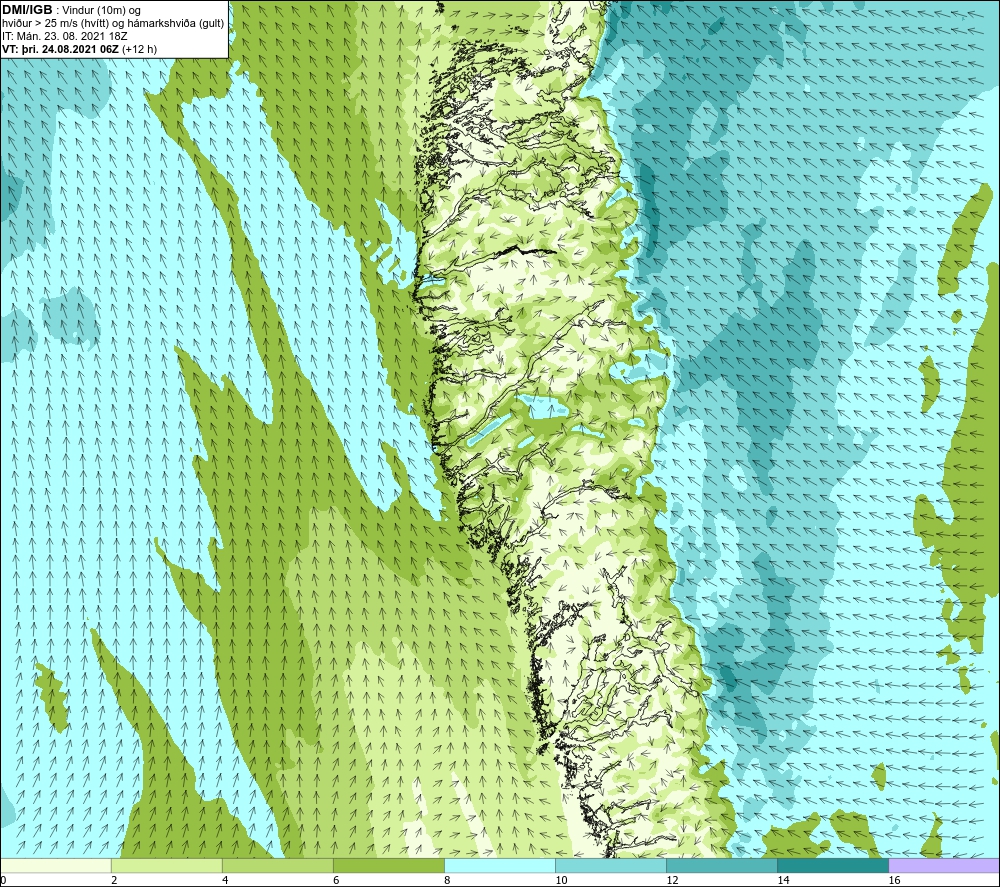
Task: Click the 'IT: Mán. 23. 08. 2021 18Z' line
Action: 64,36
